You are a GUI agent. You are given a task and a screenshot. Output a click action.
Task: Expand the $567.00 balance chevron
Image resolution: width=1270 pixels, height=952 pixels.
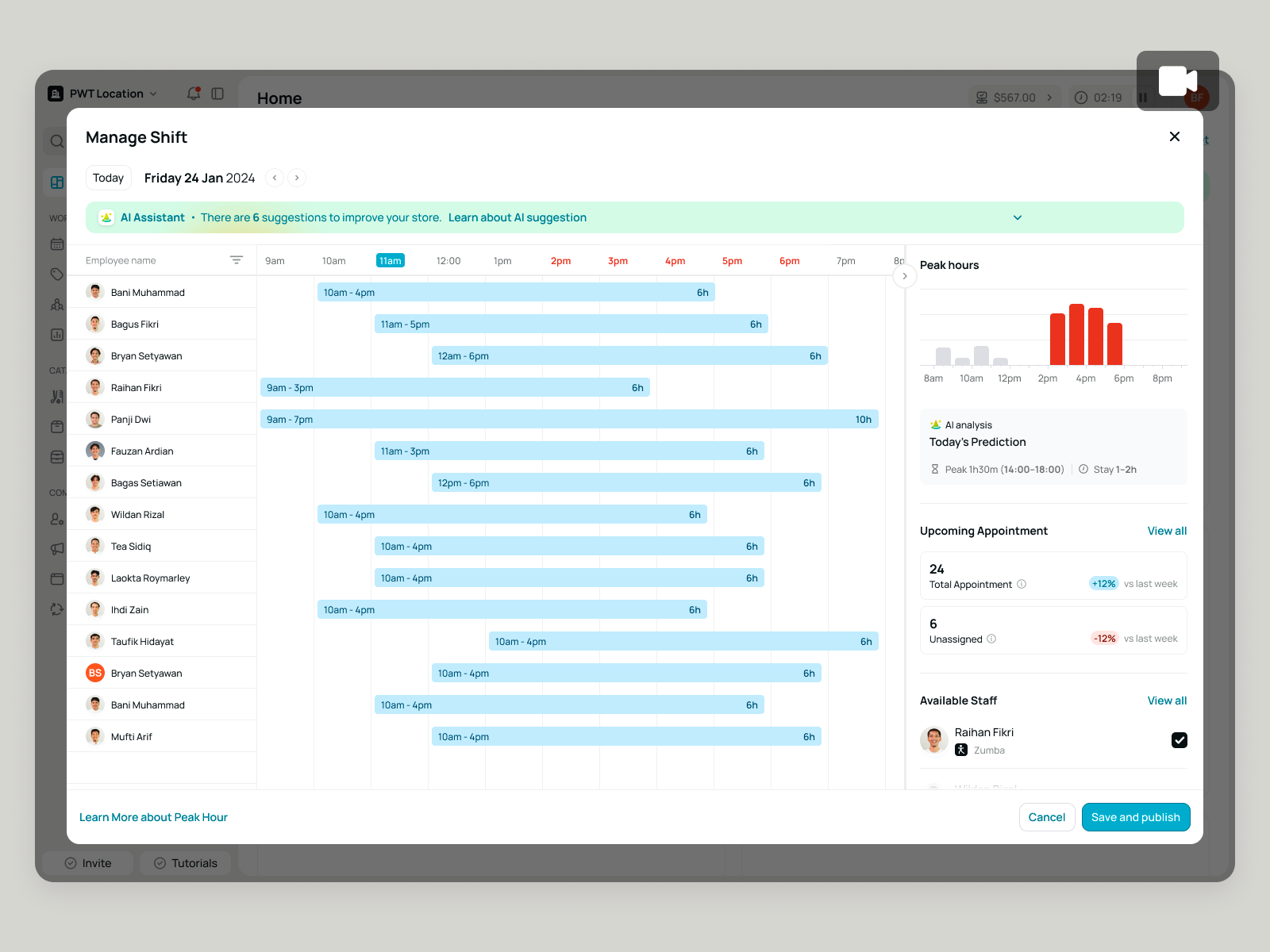(1049, 98)
